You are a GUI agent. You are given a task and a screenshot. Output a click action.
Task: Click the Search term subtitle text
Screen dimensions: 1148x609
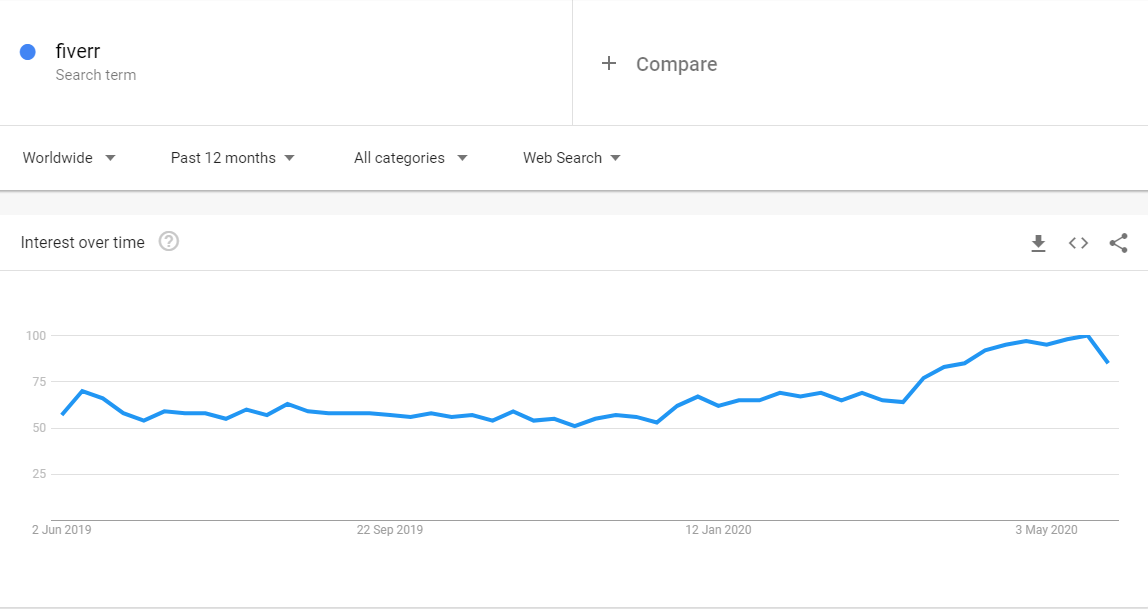pos(96,75)
